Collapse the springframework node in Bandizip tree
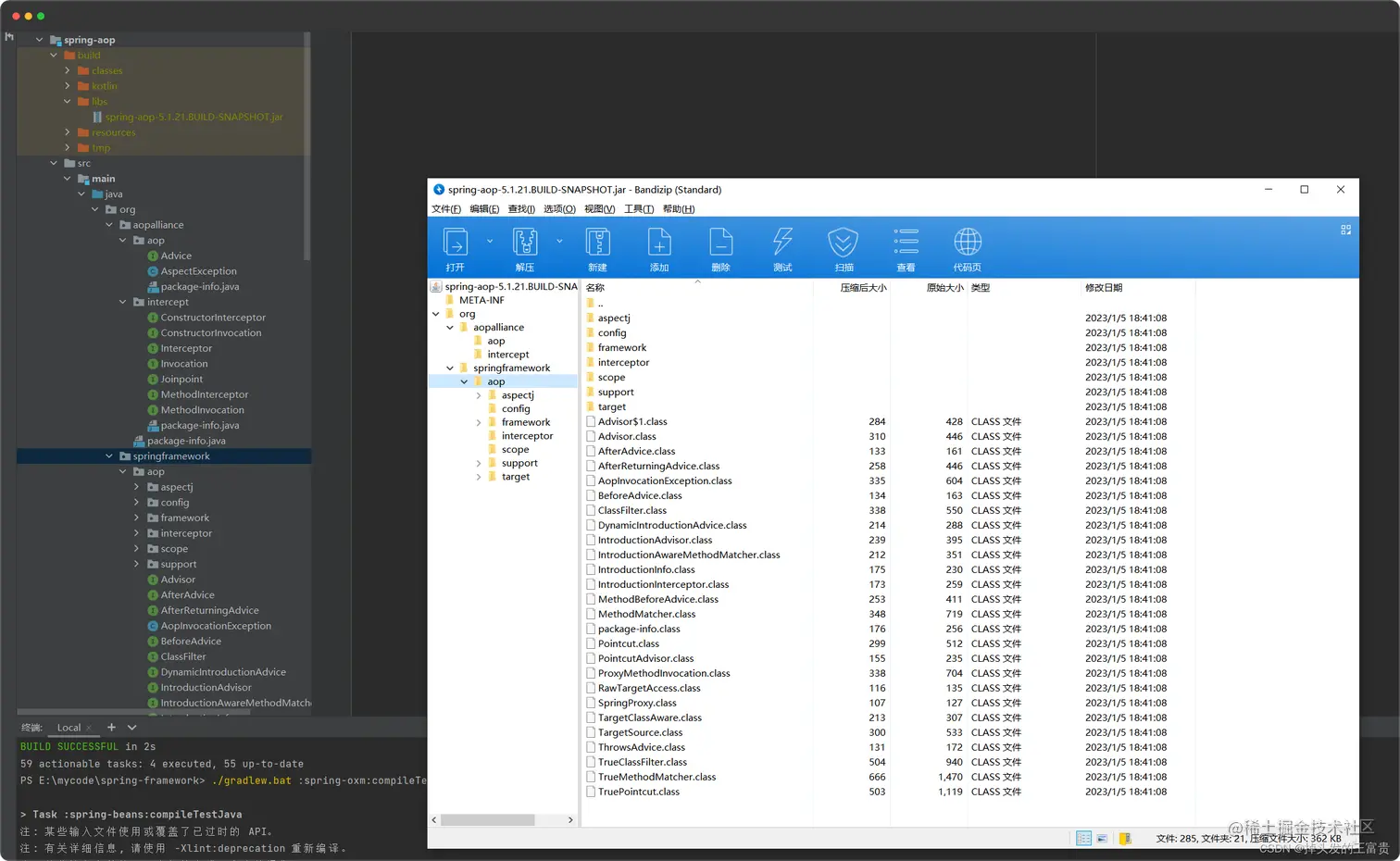Screen dimensions: 1400x861 pyautogui.click(x=450, y=368)
